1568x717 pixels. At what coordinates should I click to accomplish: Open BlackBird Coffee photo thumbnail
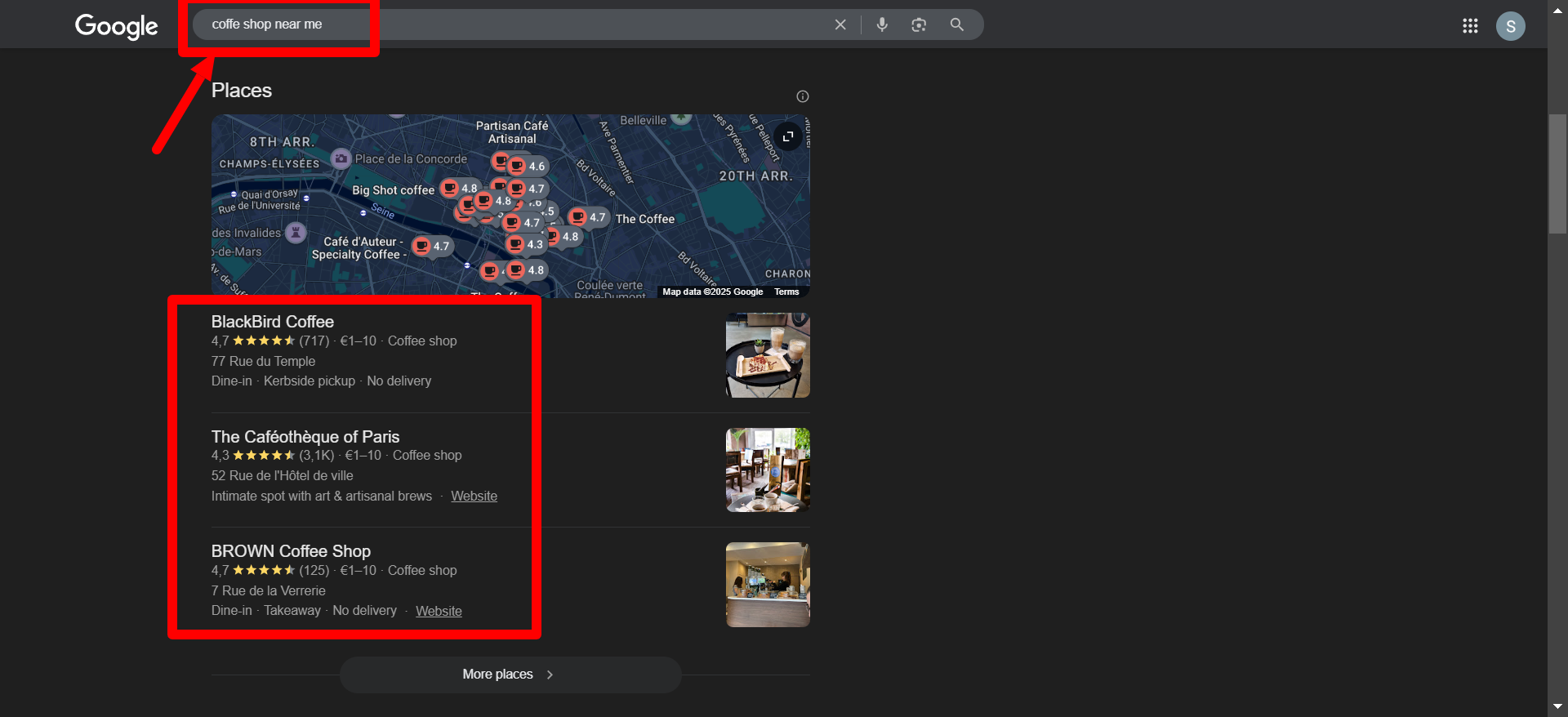click(x=768, y=355)
